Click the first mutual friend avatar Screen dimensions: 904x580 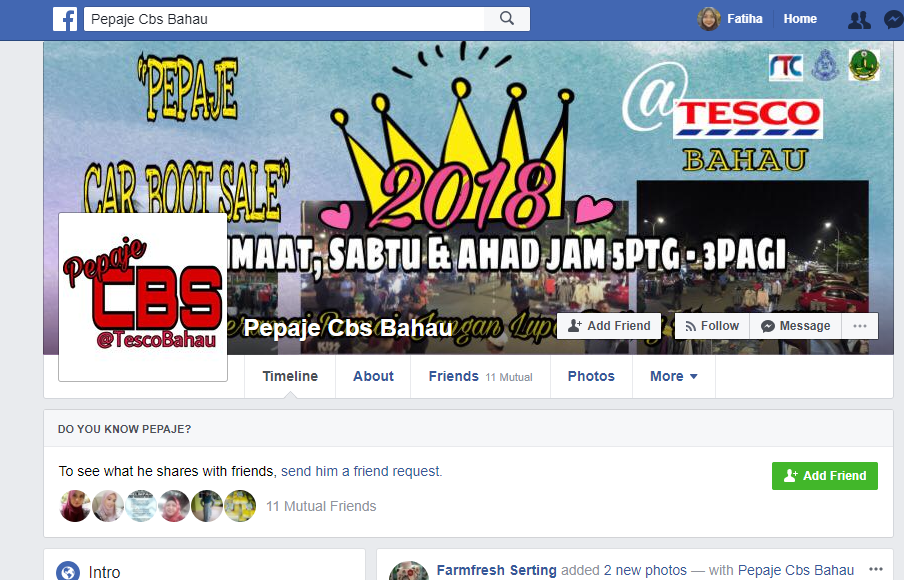[75, 506]
